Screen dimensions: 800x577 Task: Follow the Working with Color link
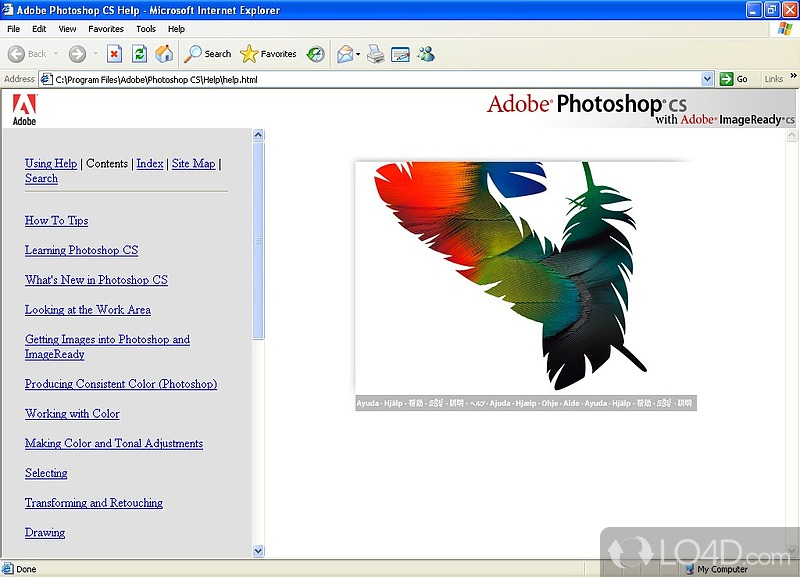[x=72, y=414]
